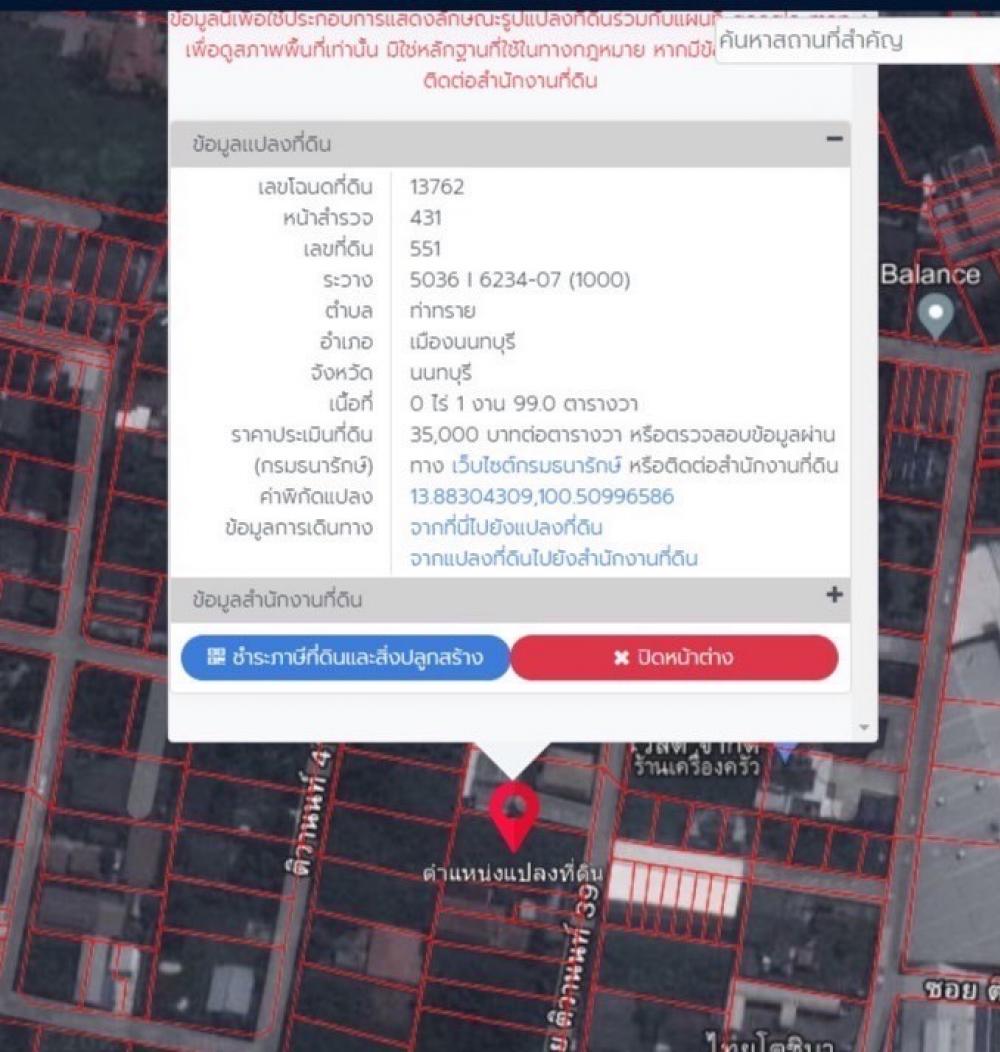Click the plus icon beside ข้อมูลสำนักงานที่ดิน
This screenshot has height=1052, width=1000.
point(834,596)
